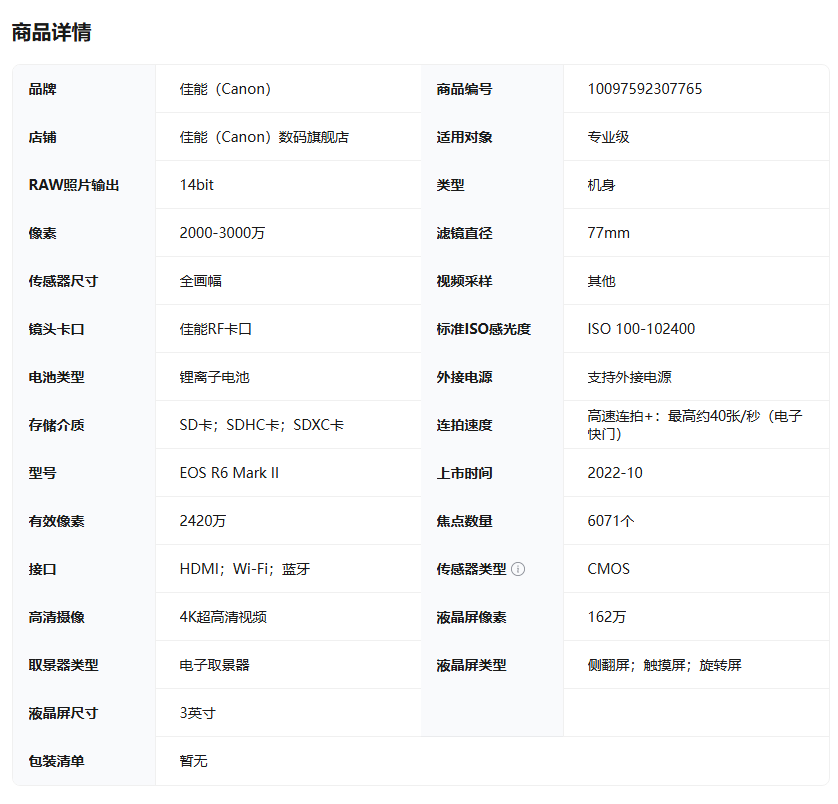Select the brand value 佳能（Canon）

point(225,89)
